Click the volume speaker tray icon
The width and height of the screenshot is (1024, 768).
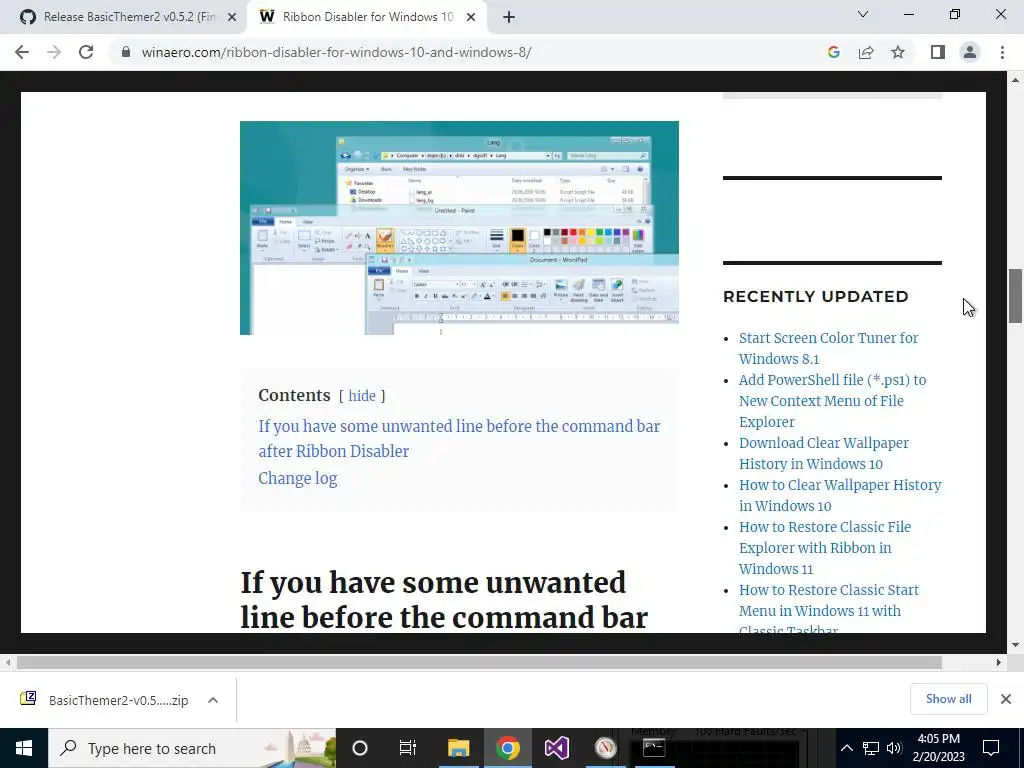click(x=894, y=748)
